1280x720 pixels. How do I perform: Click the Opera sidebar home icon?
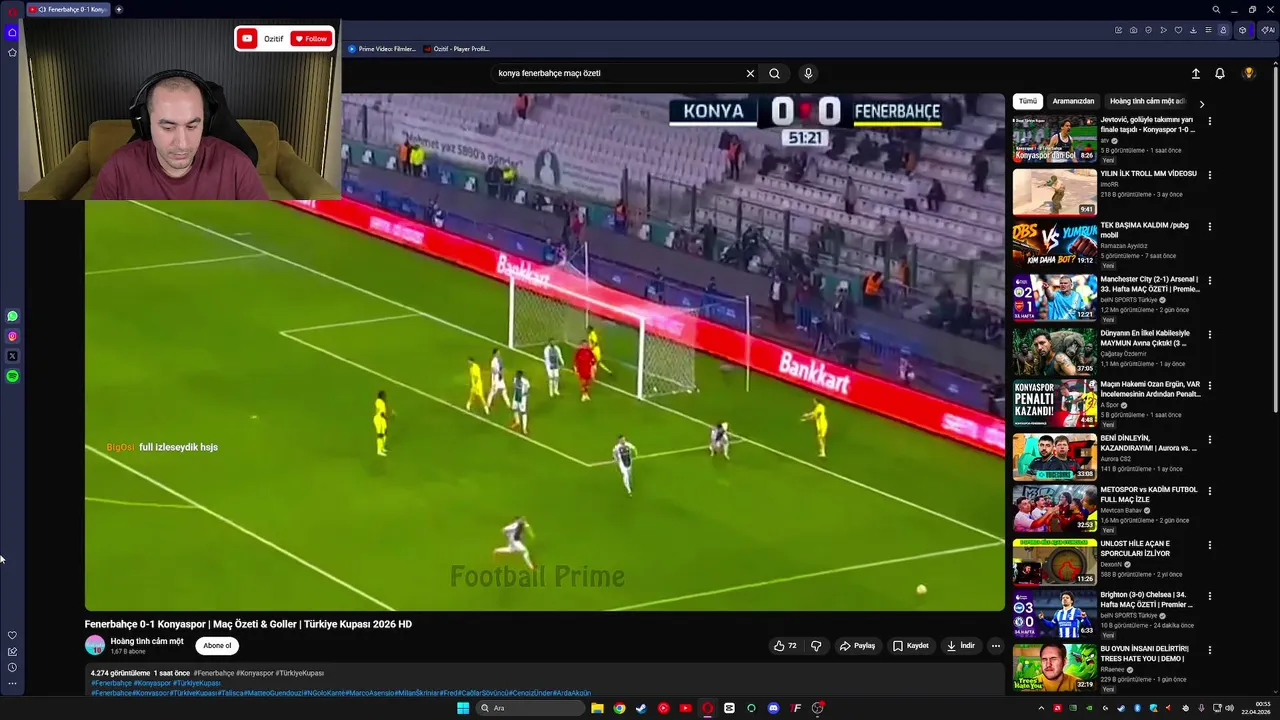pos(12,32)
